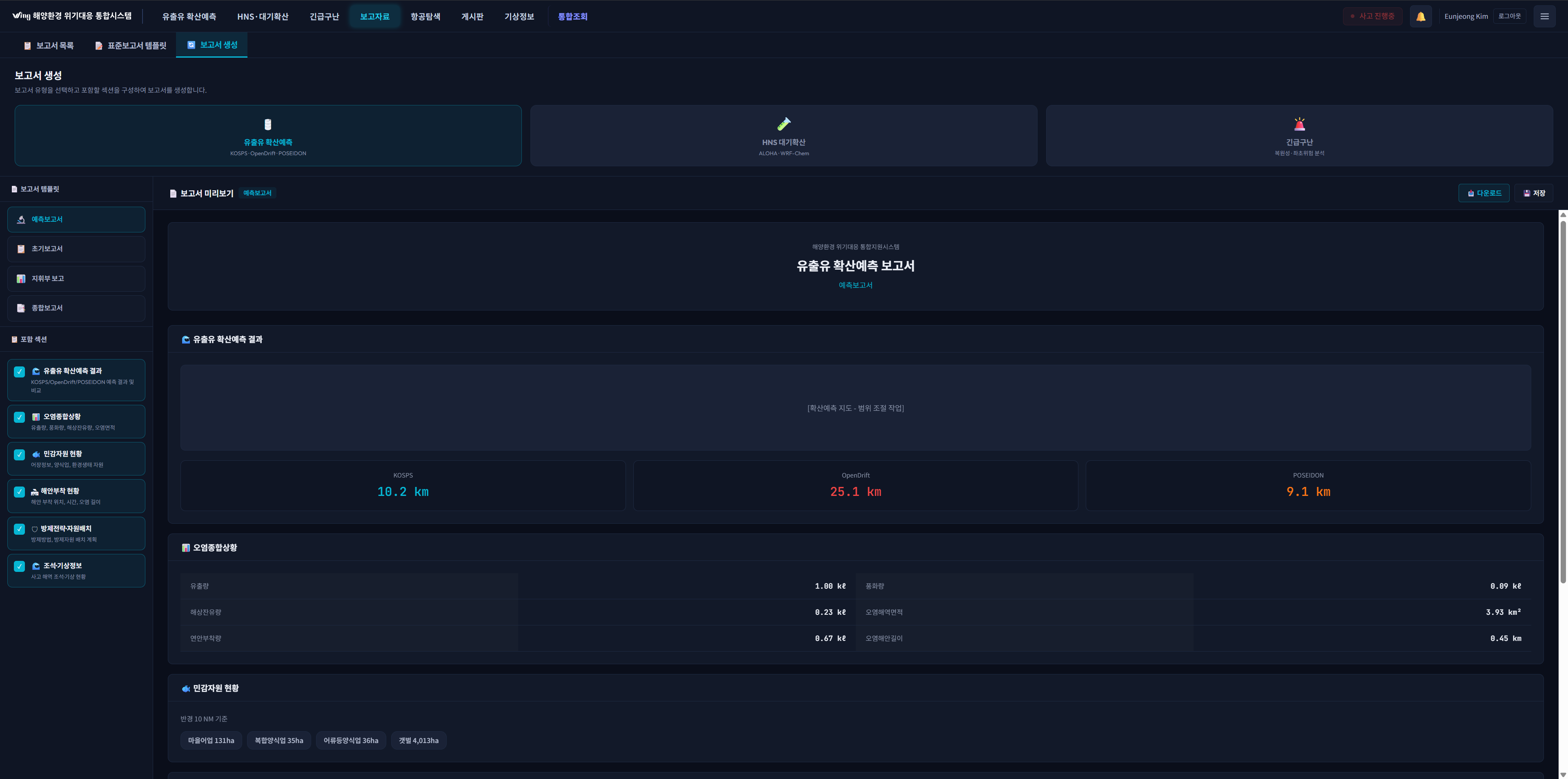The image size is (1568, 779).
Task: Select the 지휘부 보고 template
Action: [x=76, y=278]
